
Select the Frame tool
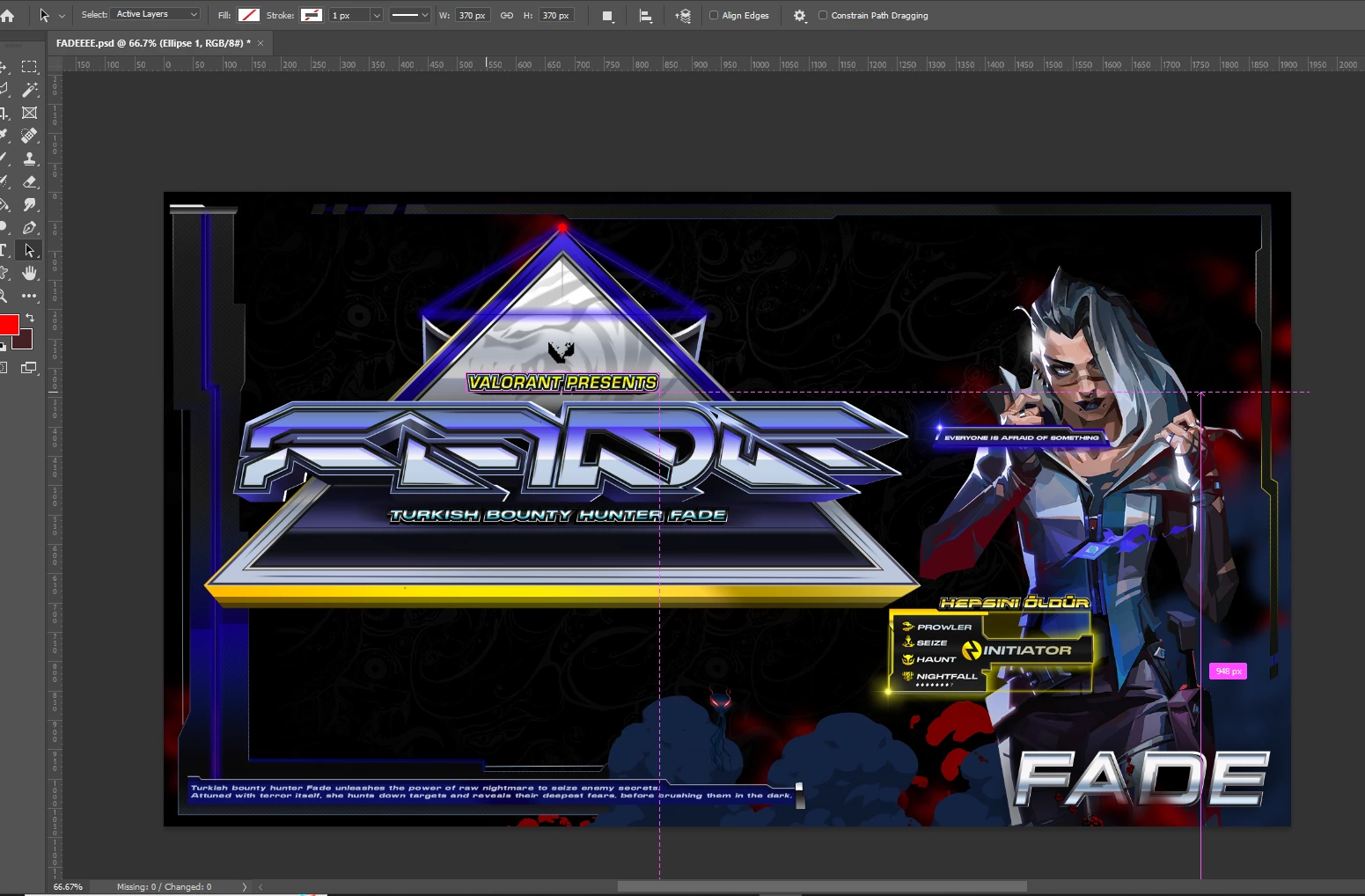click(x=29, y=113)
